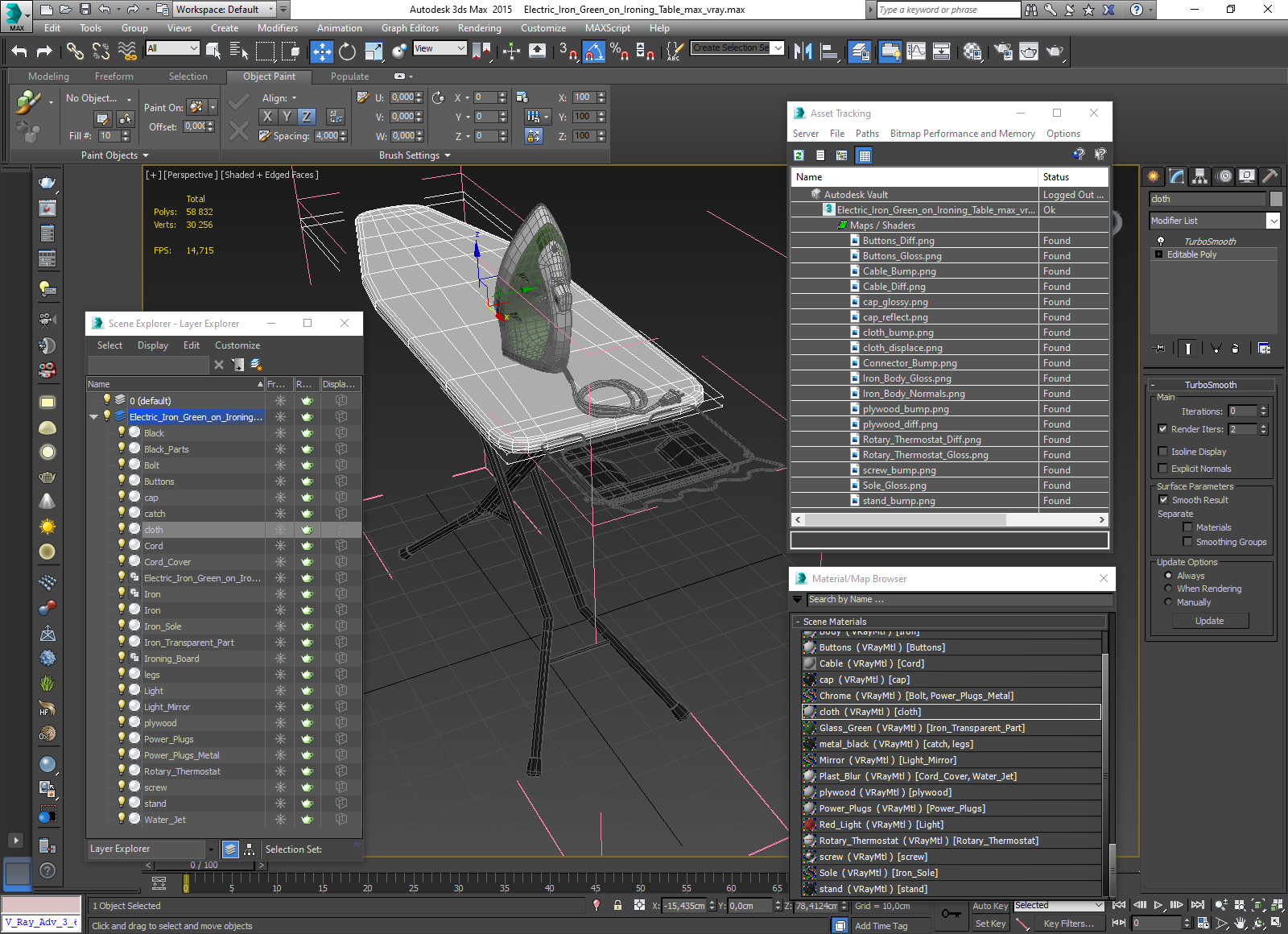Click Go to End playback button
This screenshot has width=1288, height=934.
(1198, 905)
